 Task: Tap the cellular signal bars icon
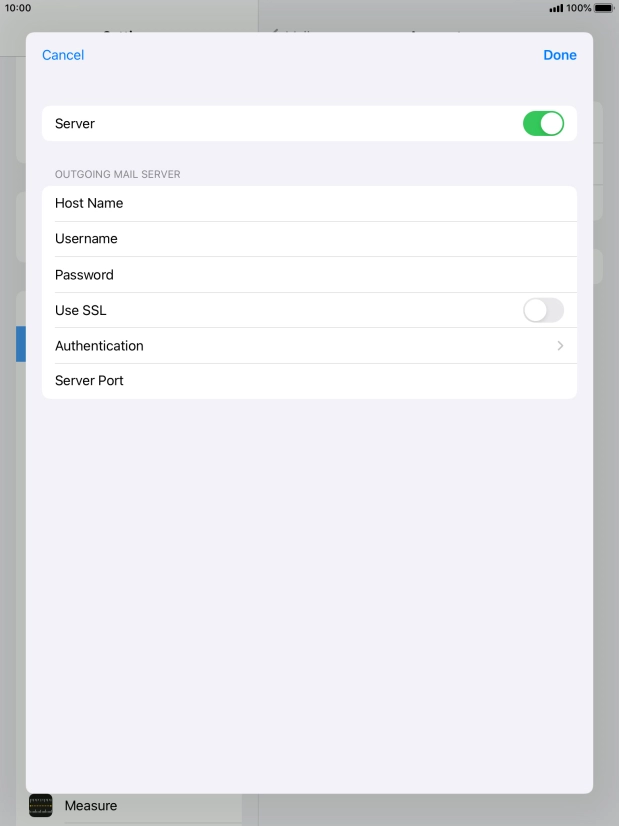point(556,8)
